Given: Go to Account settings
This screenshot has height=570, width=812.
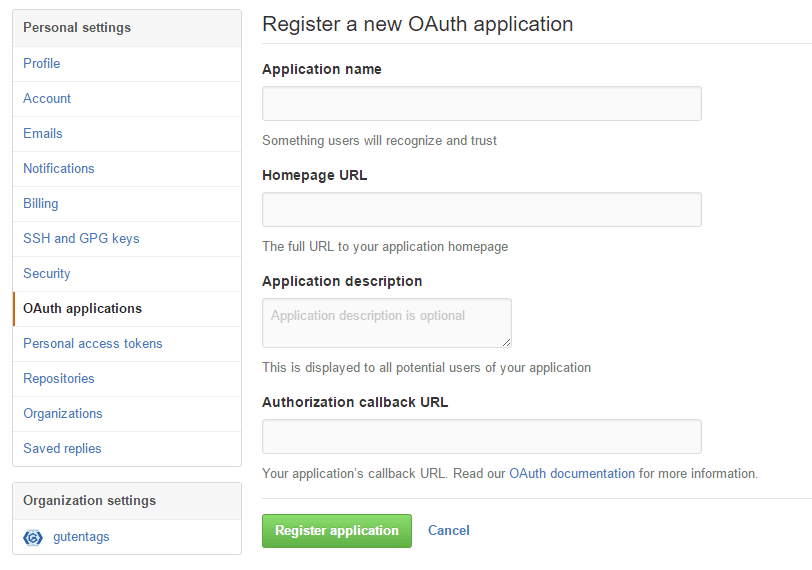Looking at the screenshot, I should coord(47,98).
